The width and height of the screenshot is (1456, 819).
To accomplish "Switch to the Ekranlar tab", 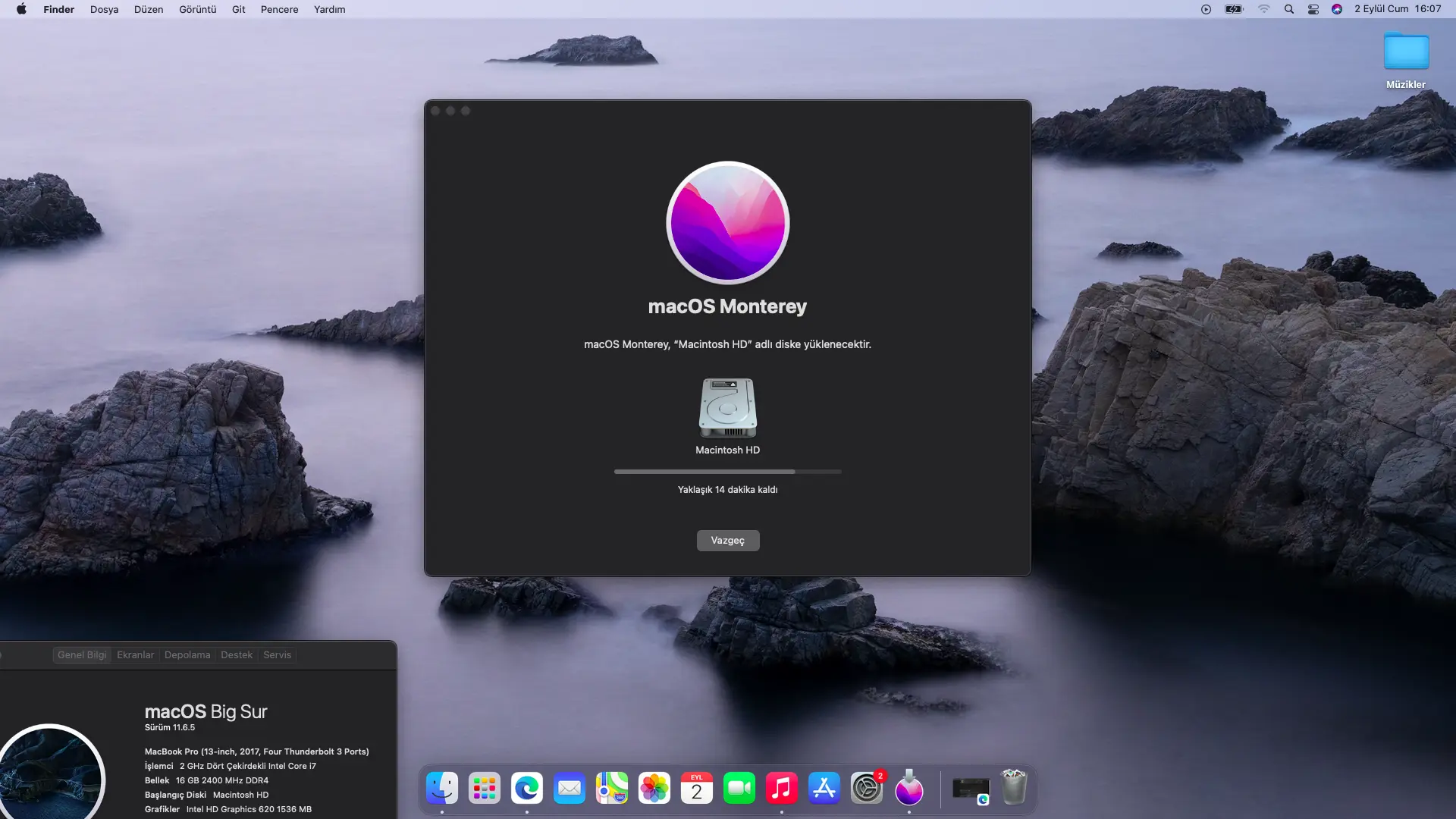I will coord(136,655).
